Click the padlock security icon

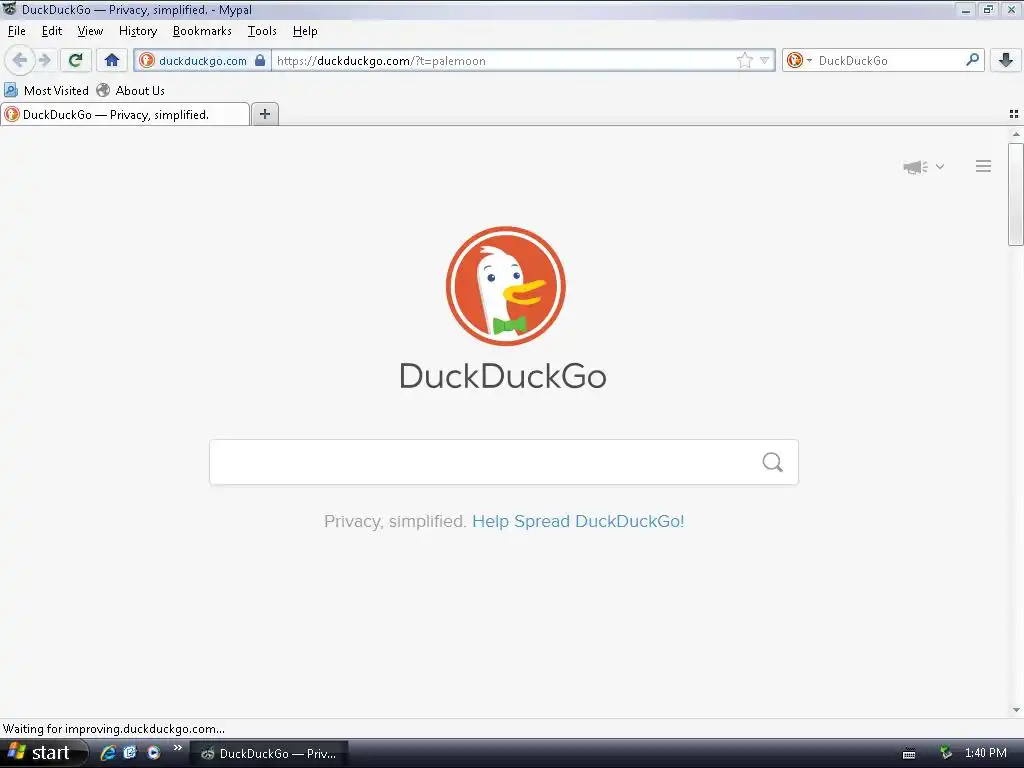pos(260,60)
